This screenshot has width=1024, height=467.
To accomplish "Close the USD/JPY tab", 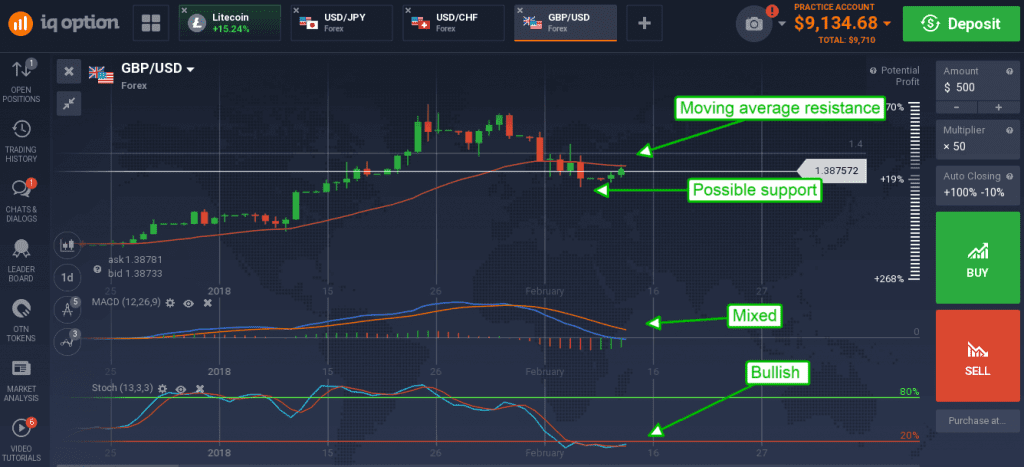I will (296, 10).
